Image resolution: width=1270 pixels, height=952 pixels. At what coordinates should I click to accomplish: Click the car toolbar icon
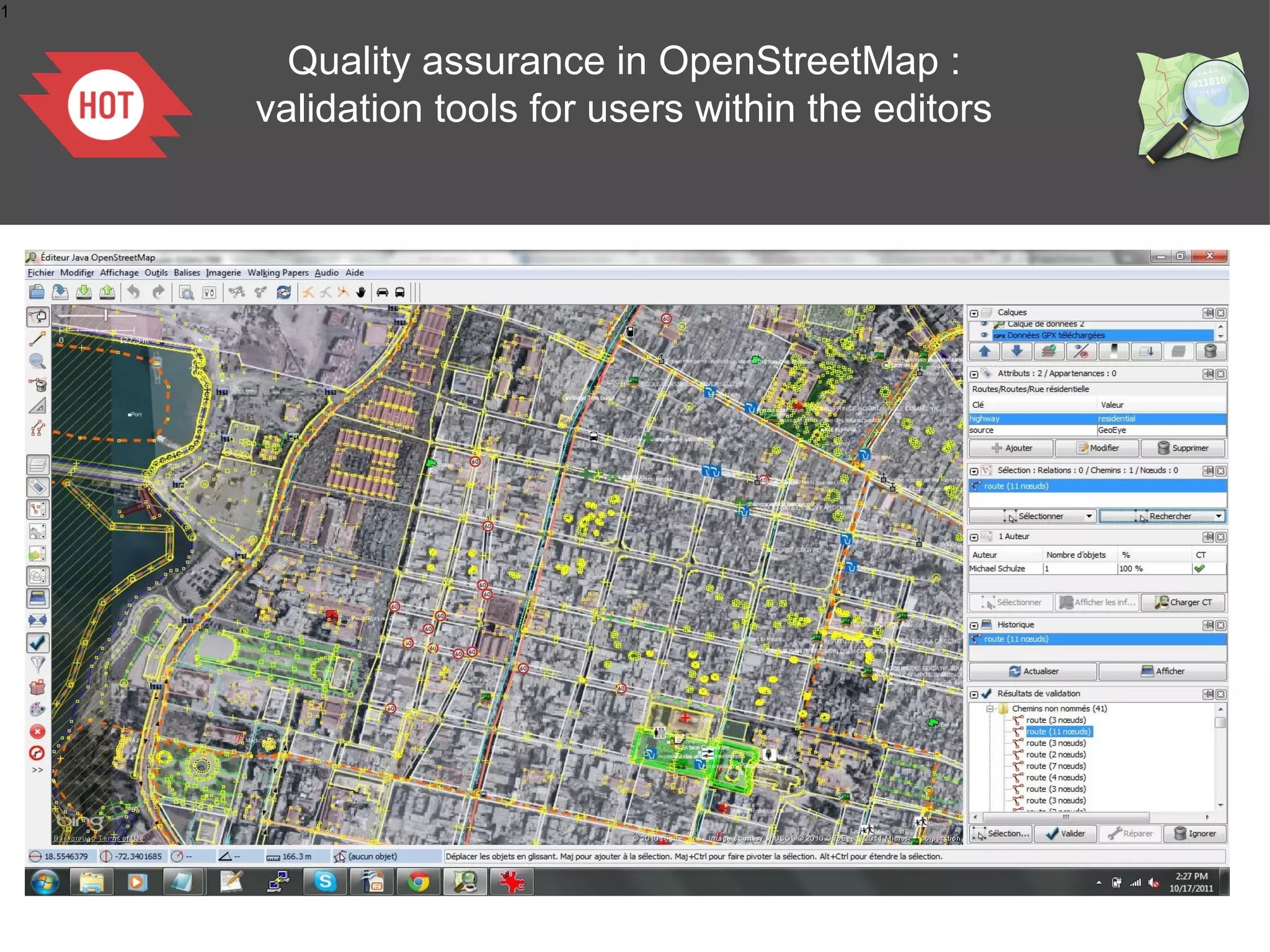383,292
